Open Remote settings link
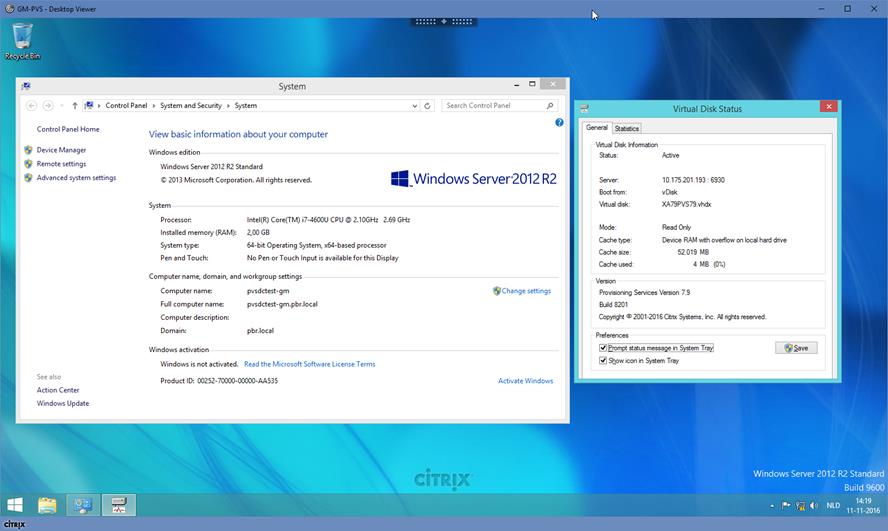Viewport: 888px width, 531px height. coord(61,164)
